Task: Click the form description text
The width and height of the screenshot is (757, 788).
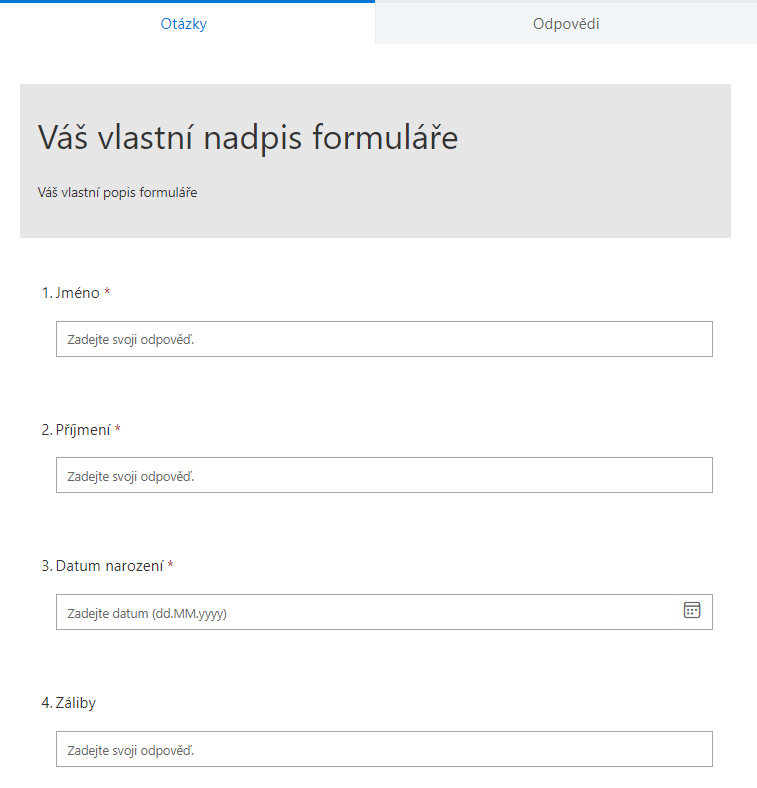Action: 117,192
